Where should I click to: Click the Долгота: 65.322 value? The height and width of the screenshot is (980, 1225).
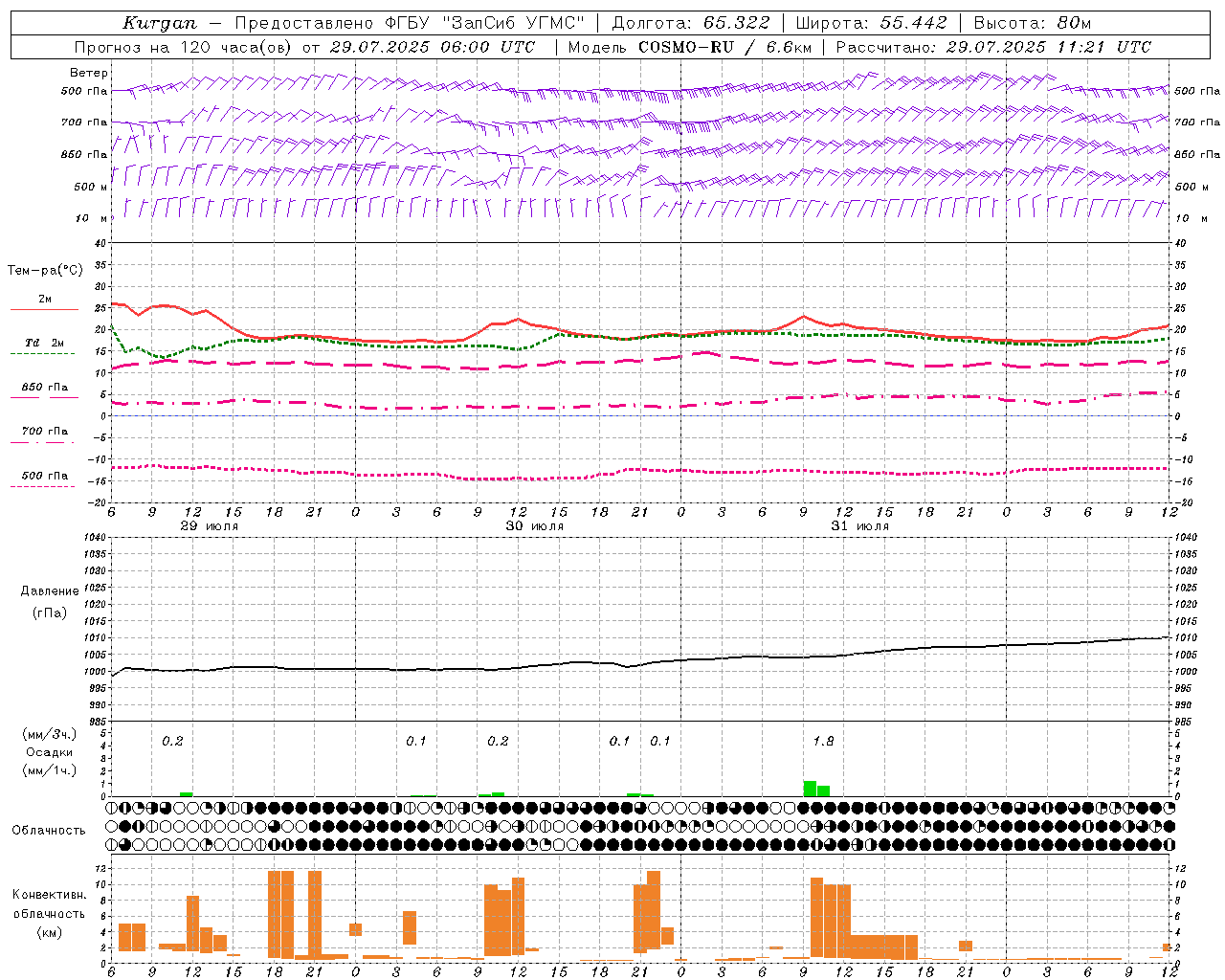691,23
